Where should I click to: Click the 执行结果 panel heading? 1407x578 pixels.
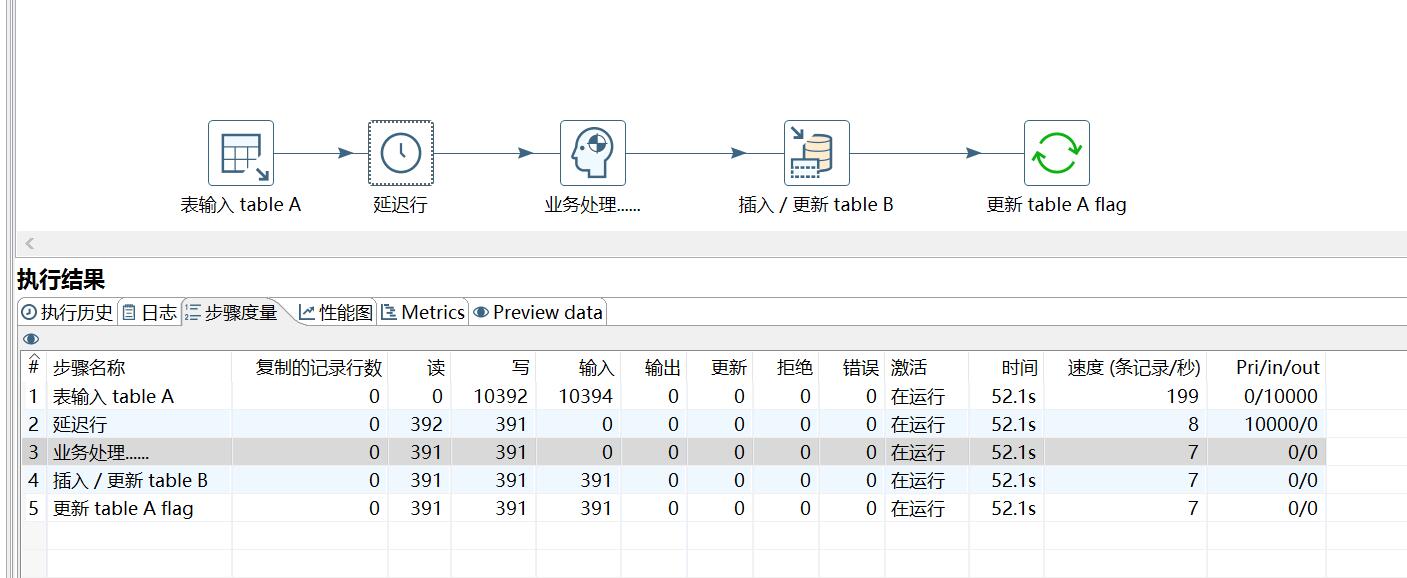coord(61,279)
